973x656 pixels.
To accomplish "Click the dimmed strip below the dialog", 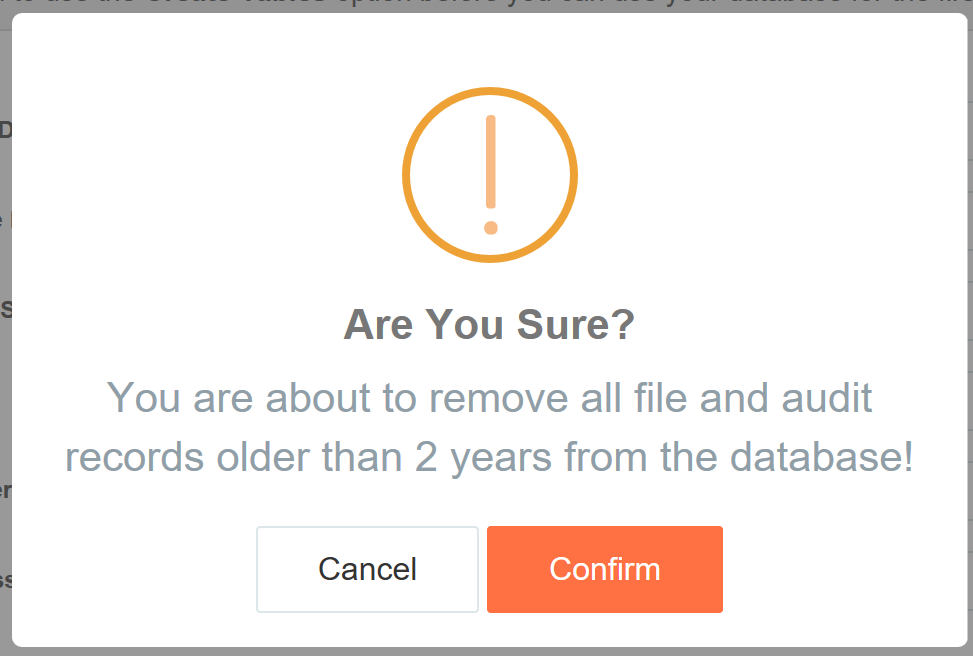I will [x=486, y=652].
